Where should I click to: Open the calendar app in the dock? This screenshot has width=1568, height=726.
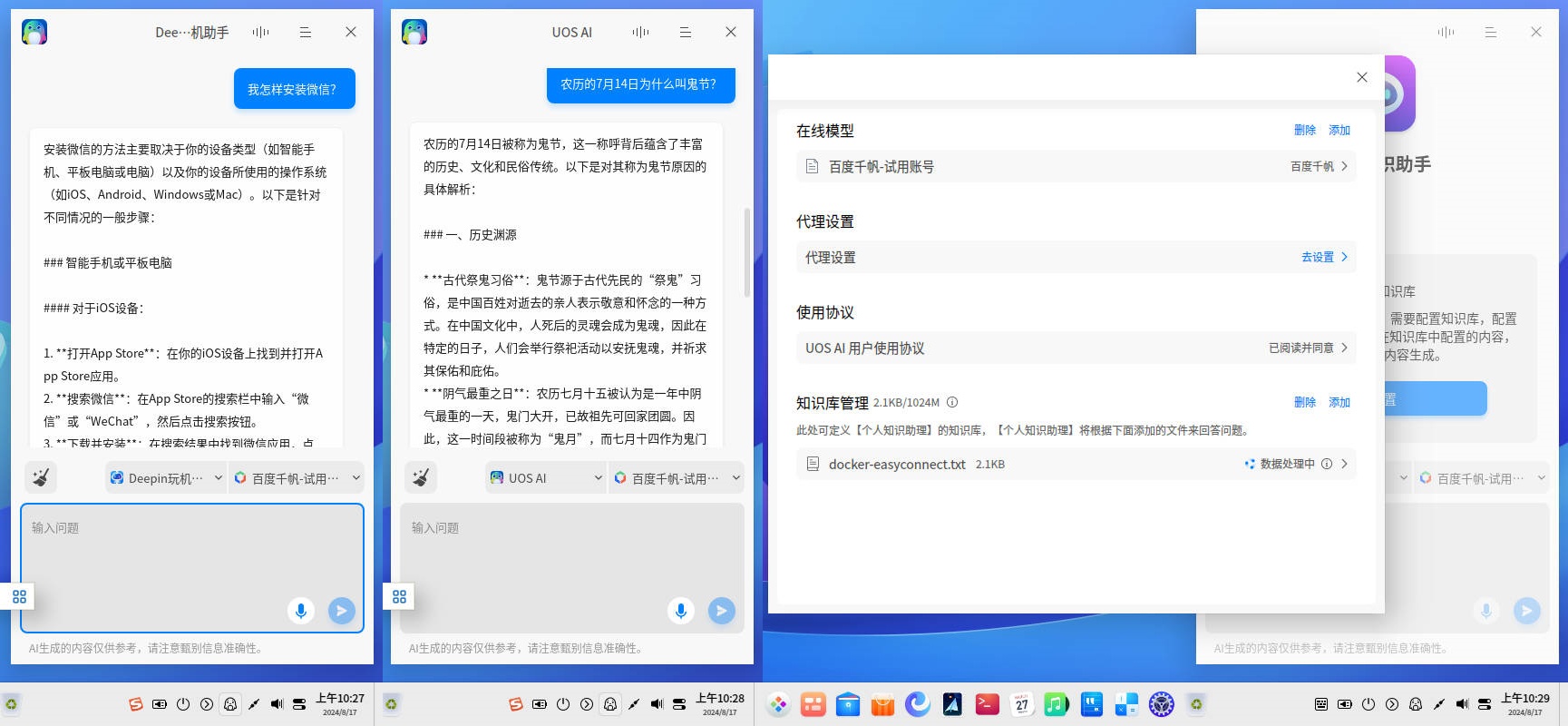coord(1021,704)
